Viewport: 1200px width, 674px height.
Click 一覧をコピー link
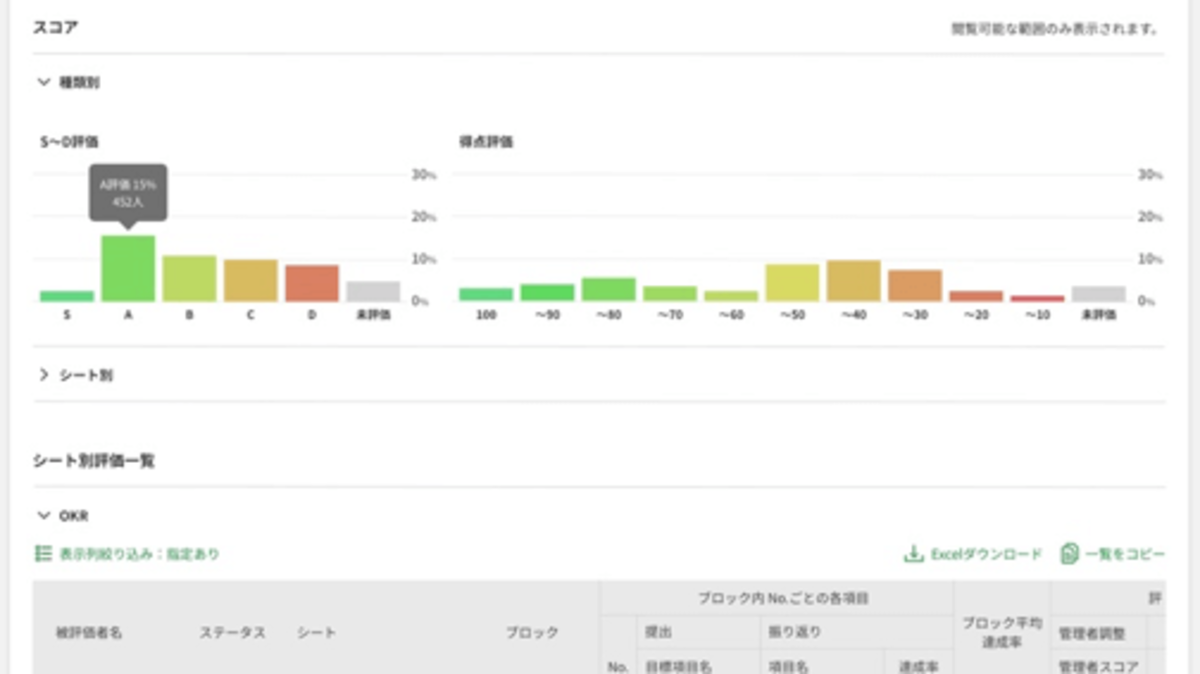[1125, 554]
